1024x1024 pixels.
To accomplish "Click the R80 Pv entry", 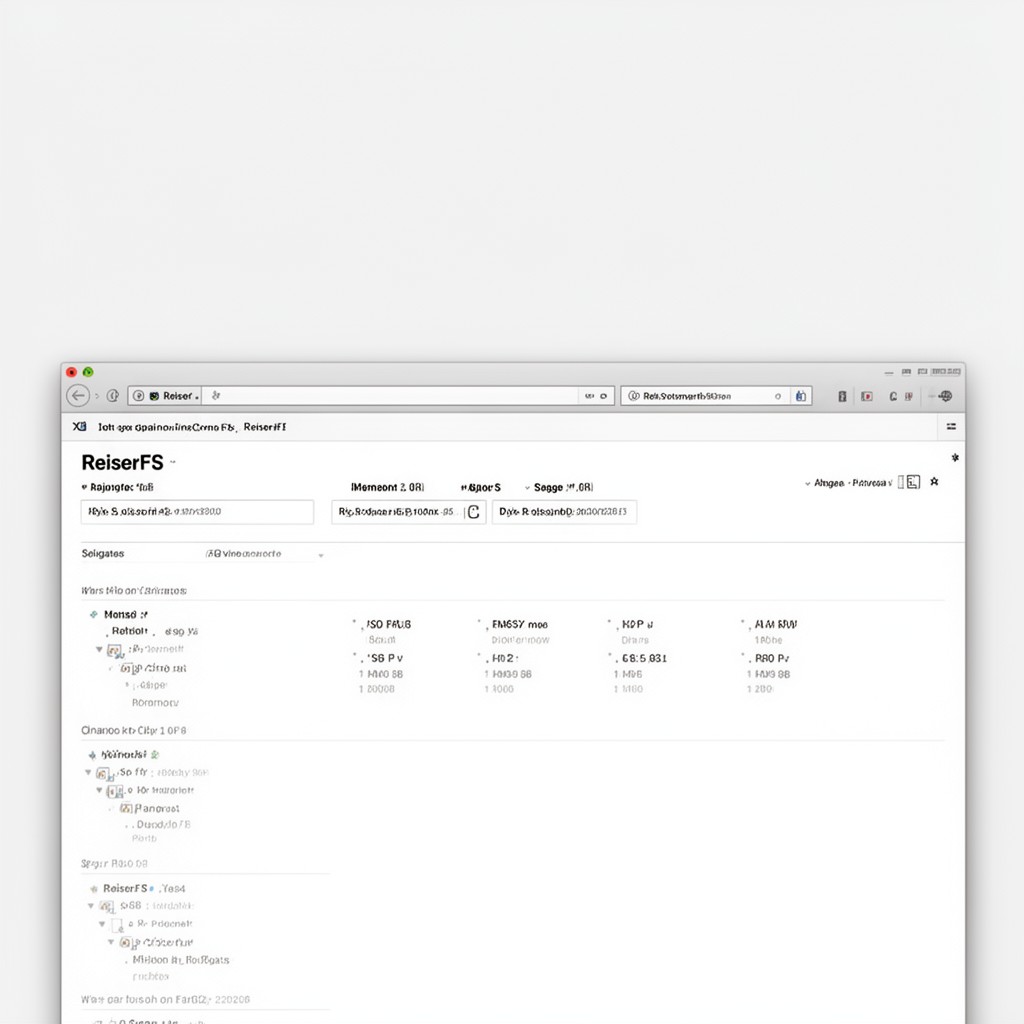I will [772, 658].
